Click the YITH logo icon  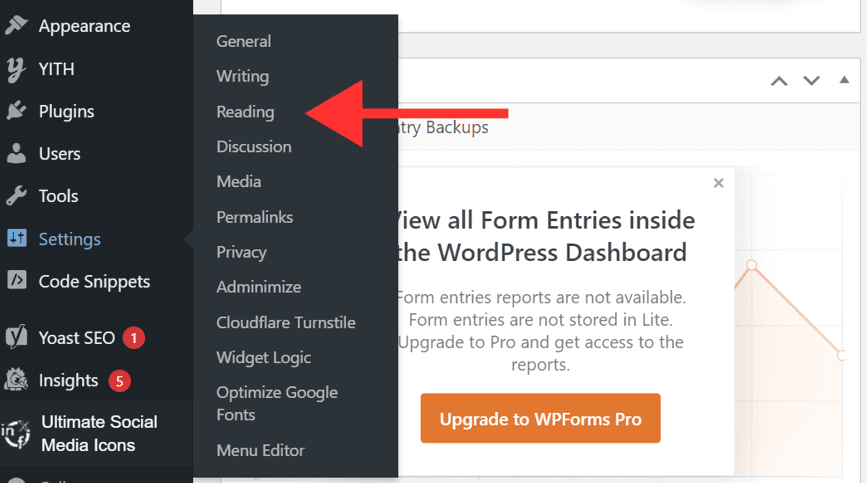[x=16, y=69]
